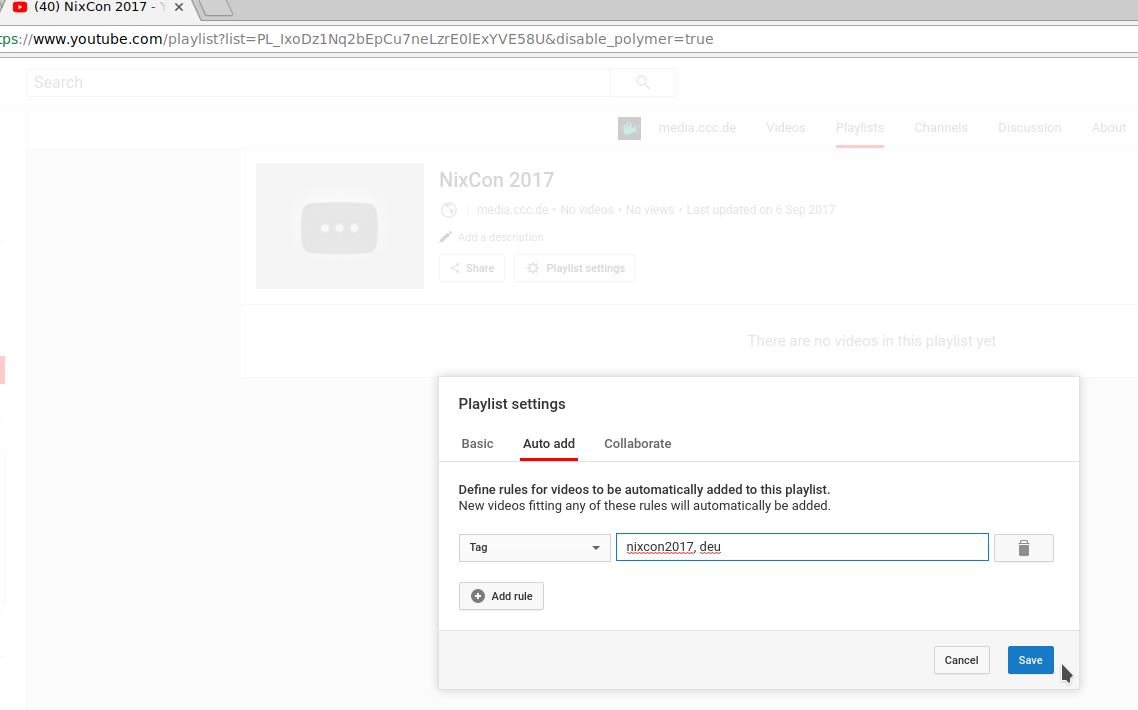Click the plus icon in Add rule
This screenshot has width=1138, height=710.
click(x=478, y=596)
